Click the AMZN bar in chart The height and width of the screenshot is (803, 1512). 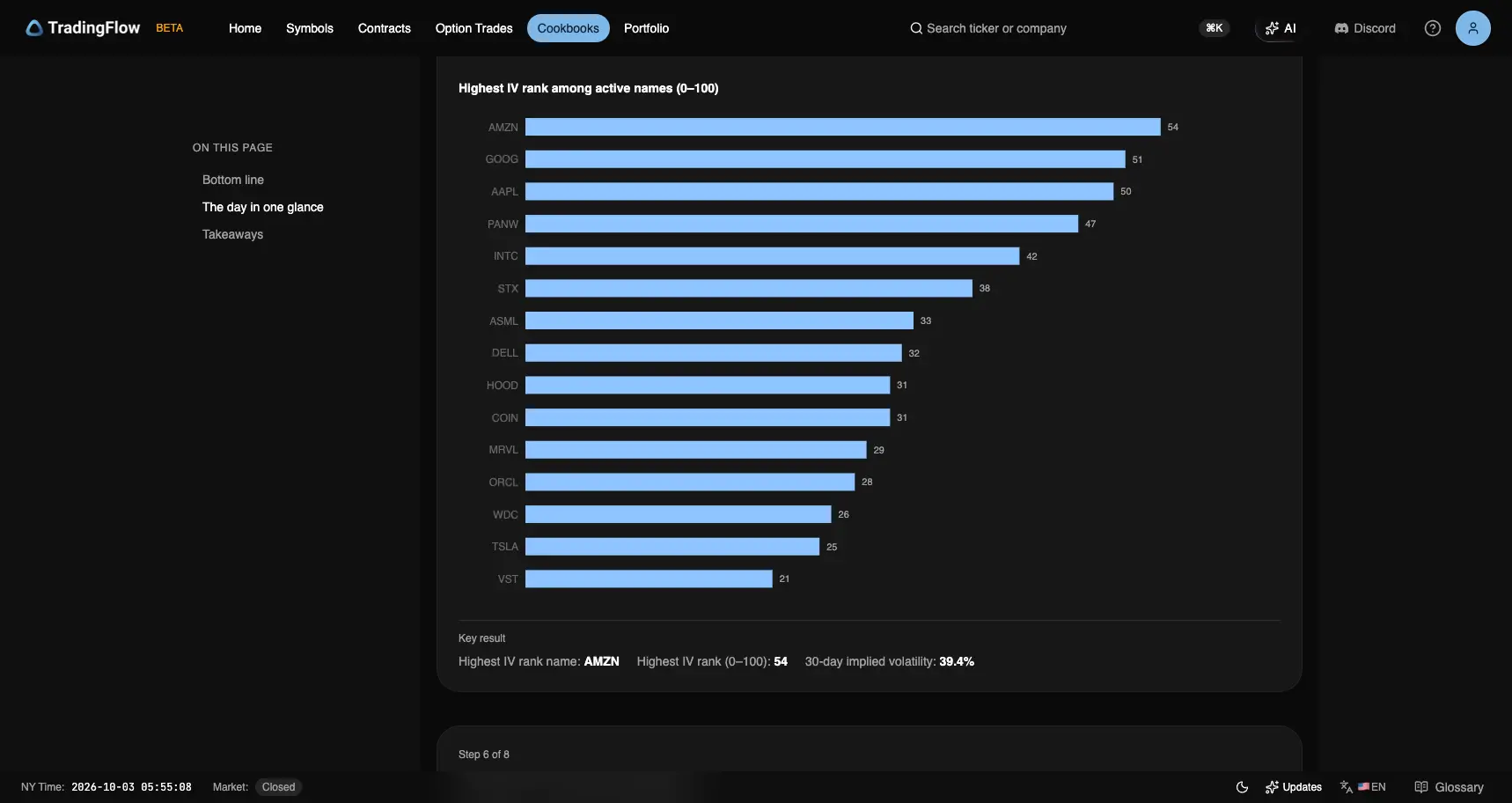[x=843, y=127]
